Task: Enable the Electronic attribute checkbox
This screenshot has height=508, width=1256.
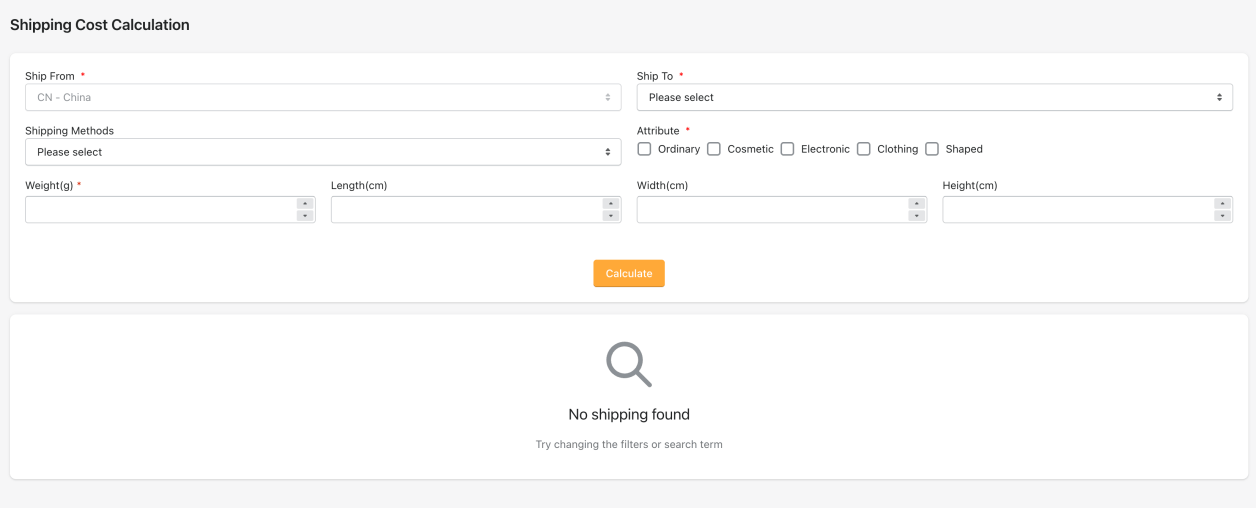Action: point(787,149)
